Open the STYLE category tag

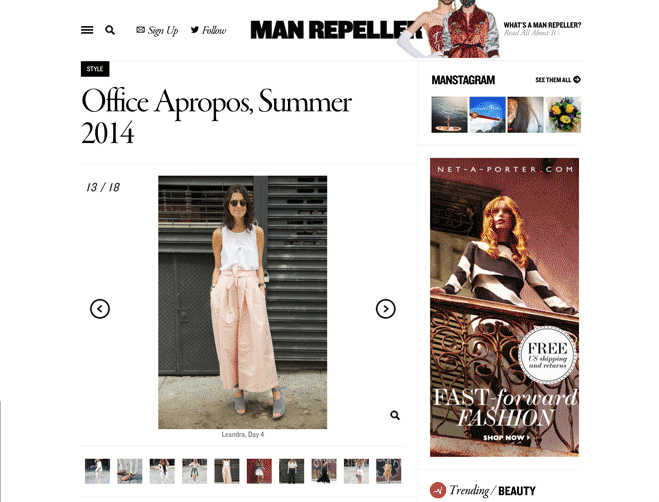95,69
